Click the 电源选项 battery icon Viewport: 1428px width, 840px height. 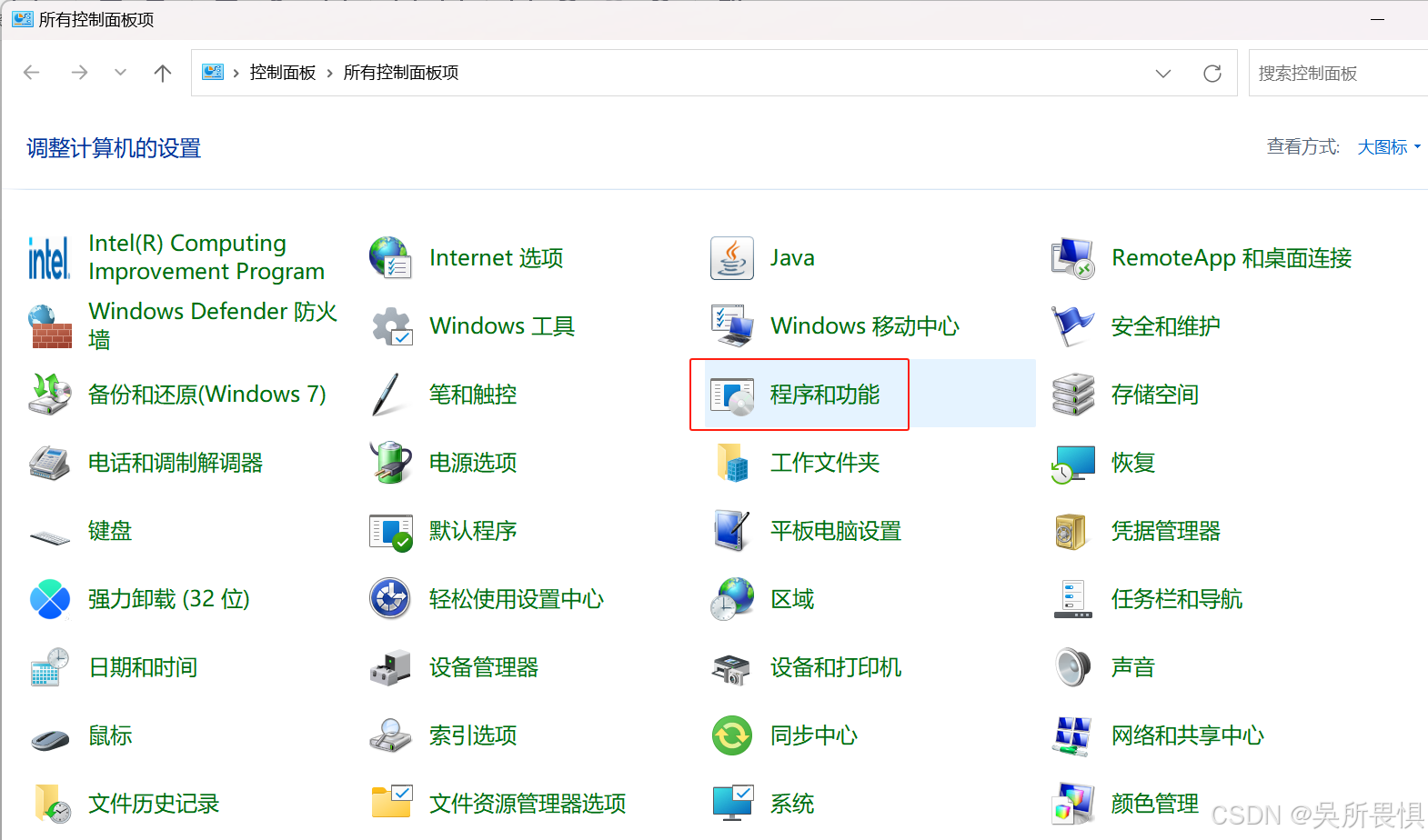(x=391, y=463)
